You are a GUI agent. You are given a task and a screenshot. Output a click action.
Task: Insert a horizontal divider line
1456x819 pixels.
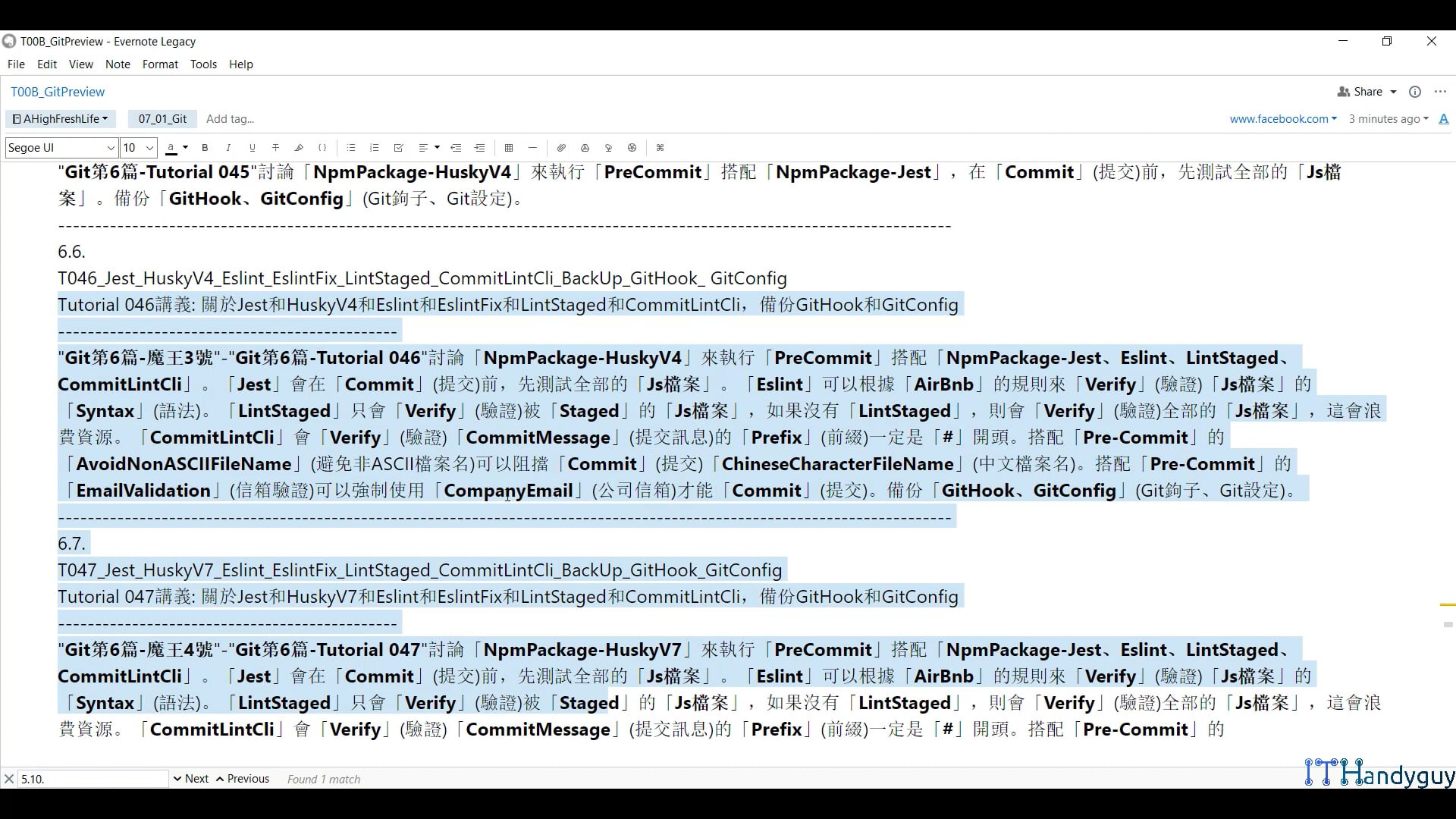point(532,148)
